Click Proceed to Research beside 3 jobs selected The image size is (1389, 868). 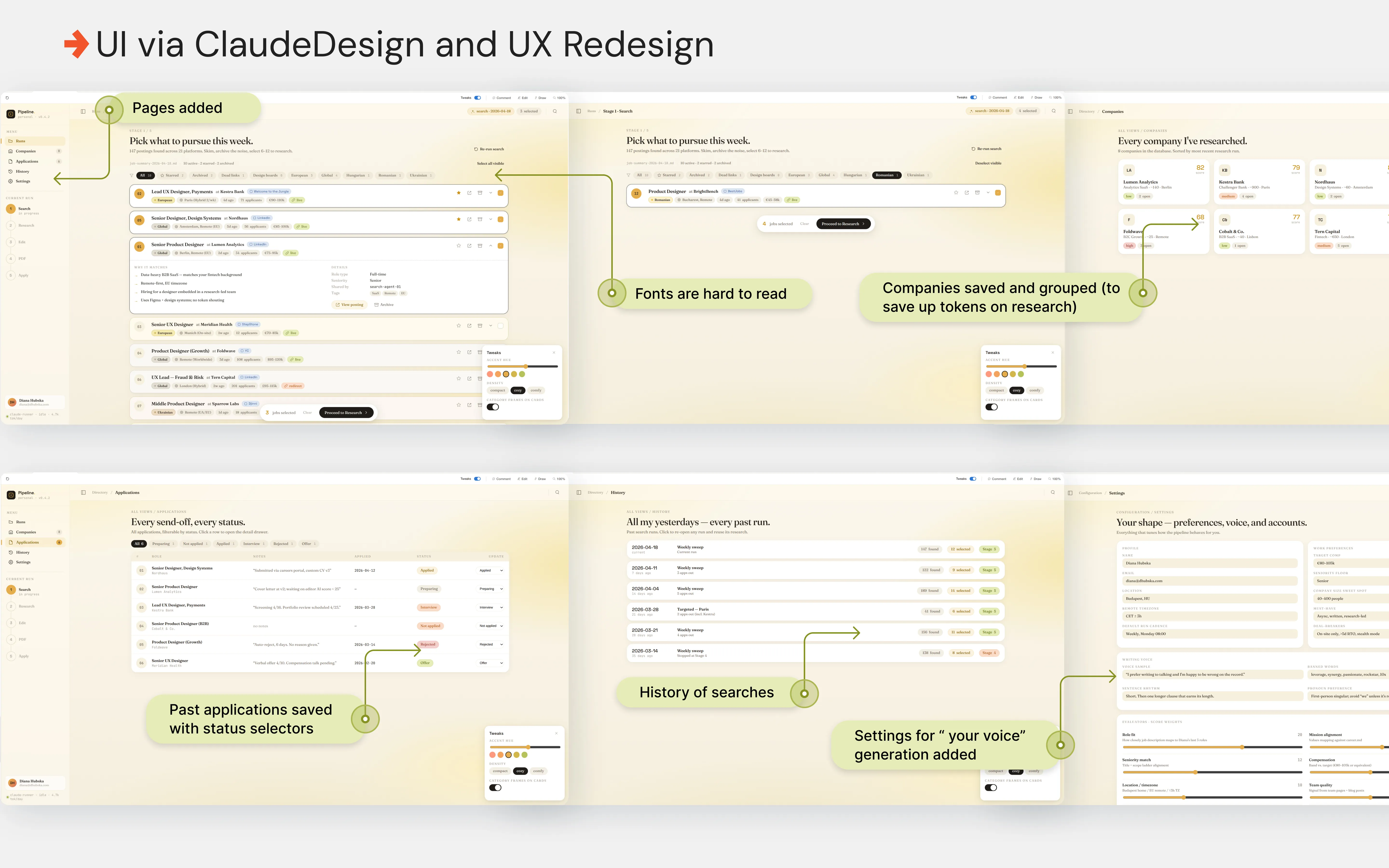click(x=346, y=413)
